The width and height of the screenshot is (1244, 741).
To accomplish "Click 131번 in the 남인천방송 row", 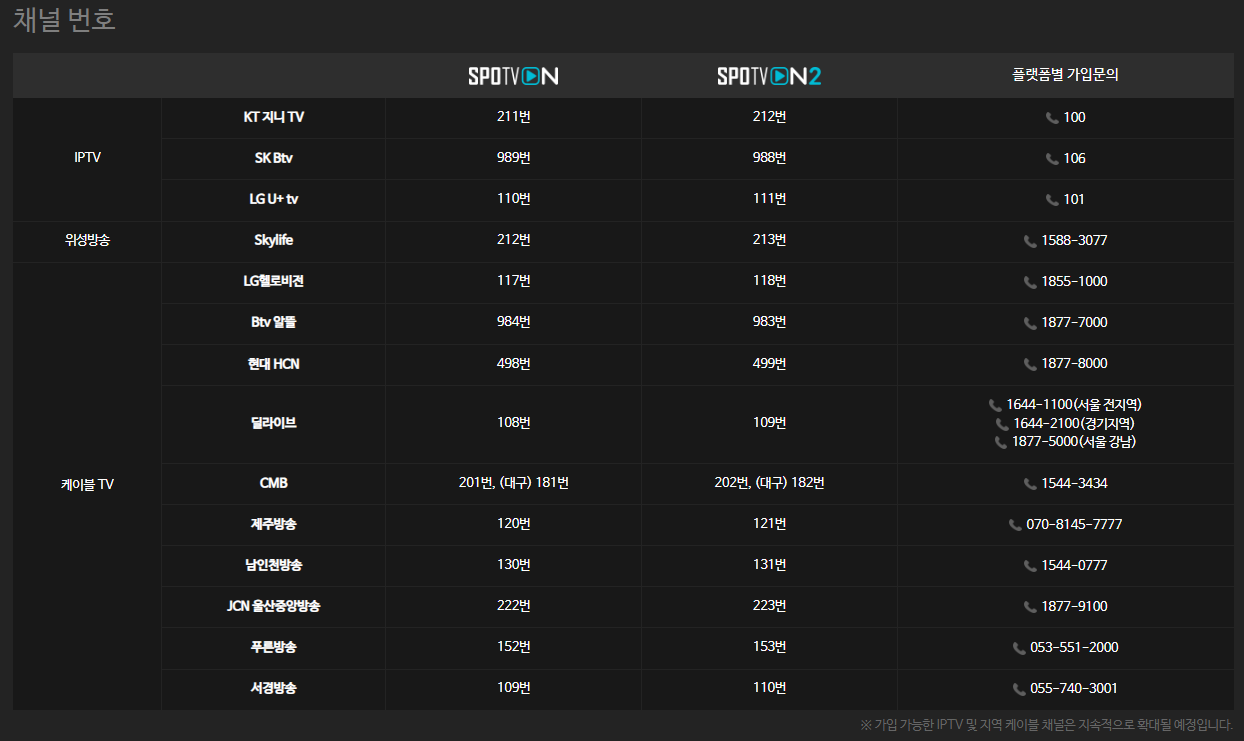I will (x=770, y=565).
